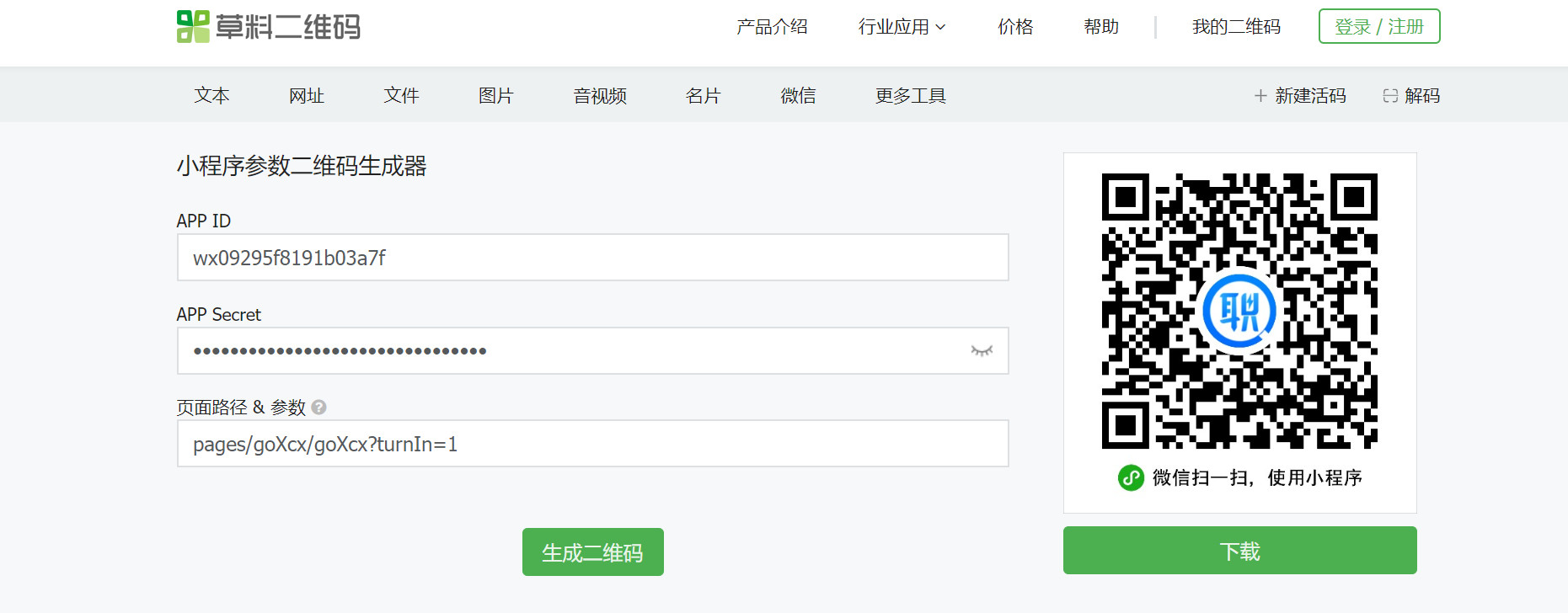Focus the APP Secret password field
This screenshot has width=1568, height=613.
pyautogui.click(x=593, y=351)
